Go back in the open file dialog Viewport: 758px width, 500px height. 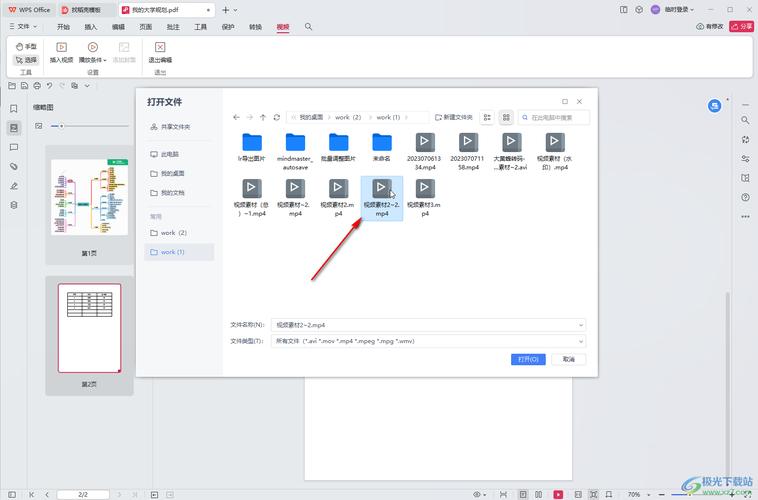[x=236, y=117]
